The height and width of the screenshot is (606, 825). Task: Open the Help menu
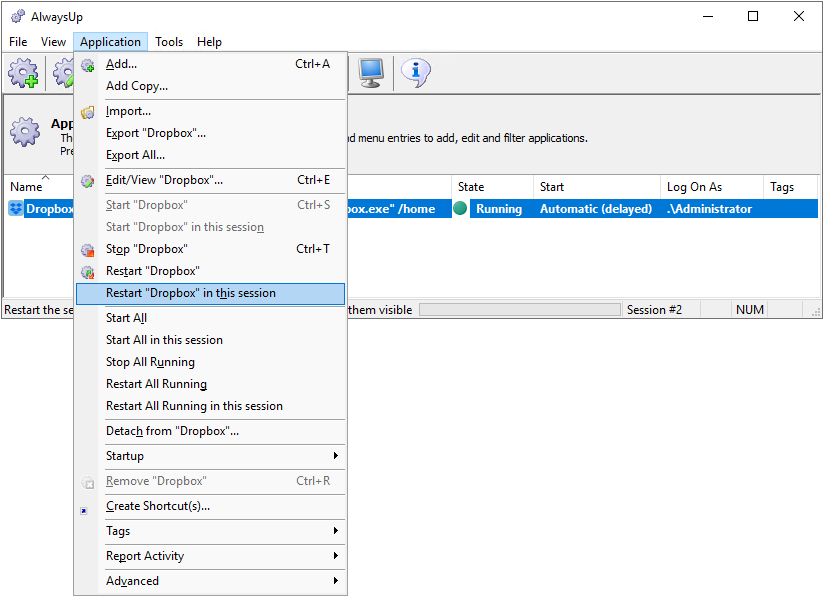pyautogui.click(x=209, y=42)
